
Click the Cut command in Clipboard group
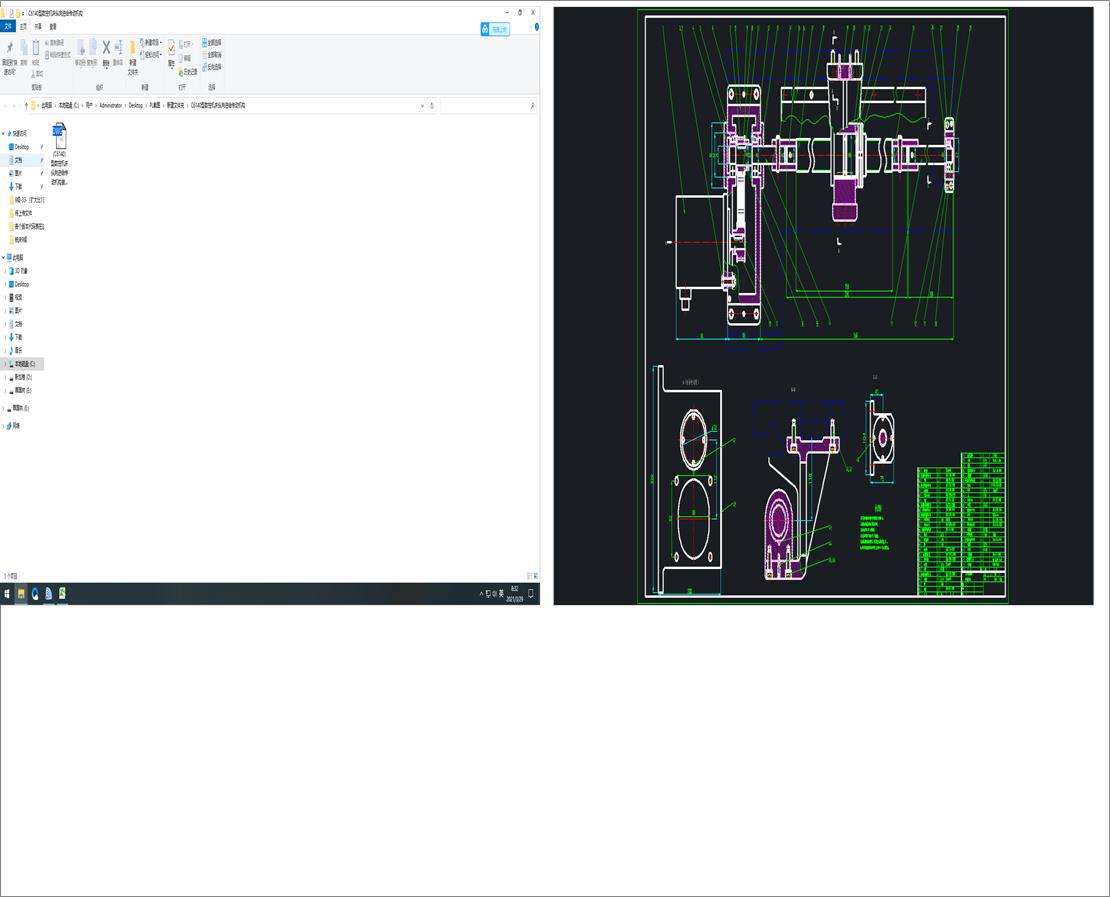coord(38,74)
